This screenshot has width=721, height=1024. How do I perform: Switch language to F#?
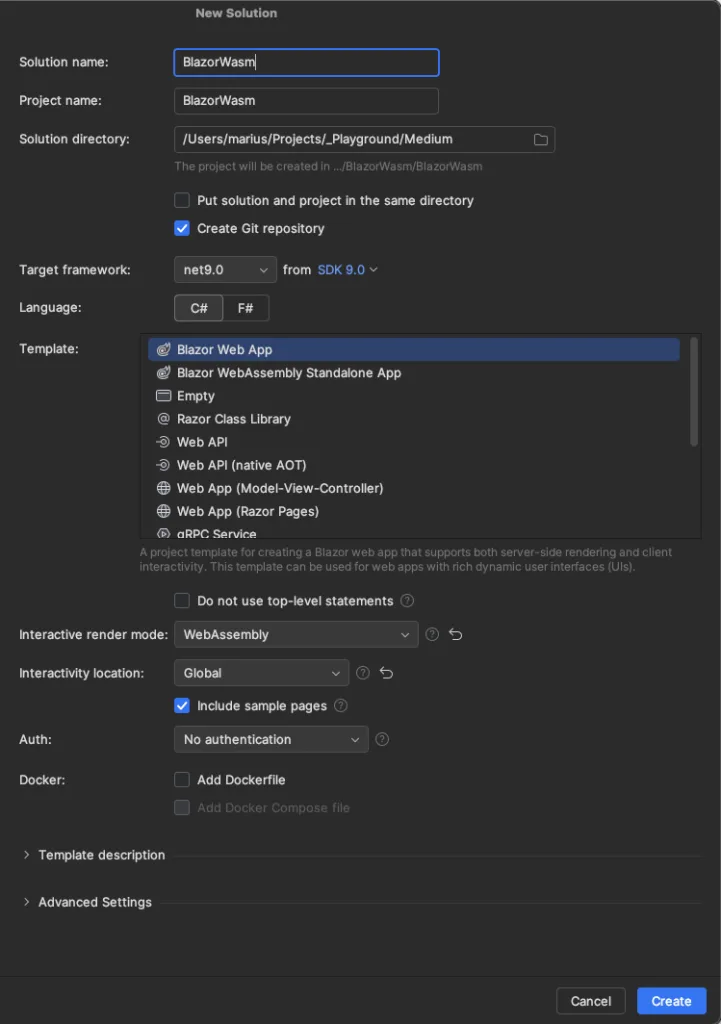coord(244,308)
